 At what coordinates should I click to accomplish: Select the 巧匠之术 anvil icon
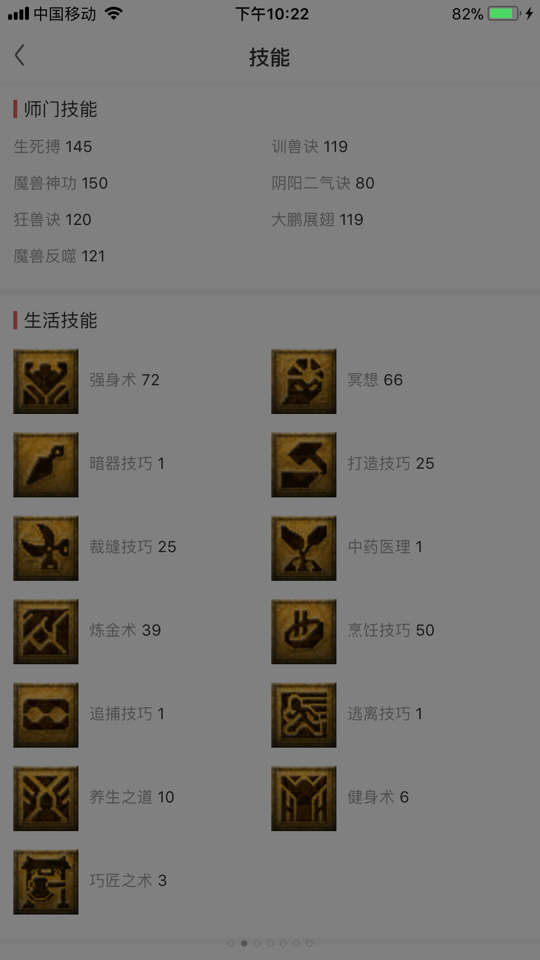coord(46,882)
